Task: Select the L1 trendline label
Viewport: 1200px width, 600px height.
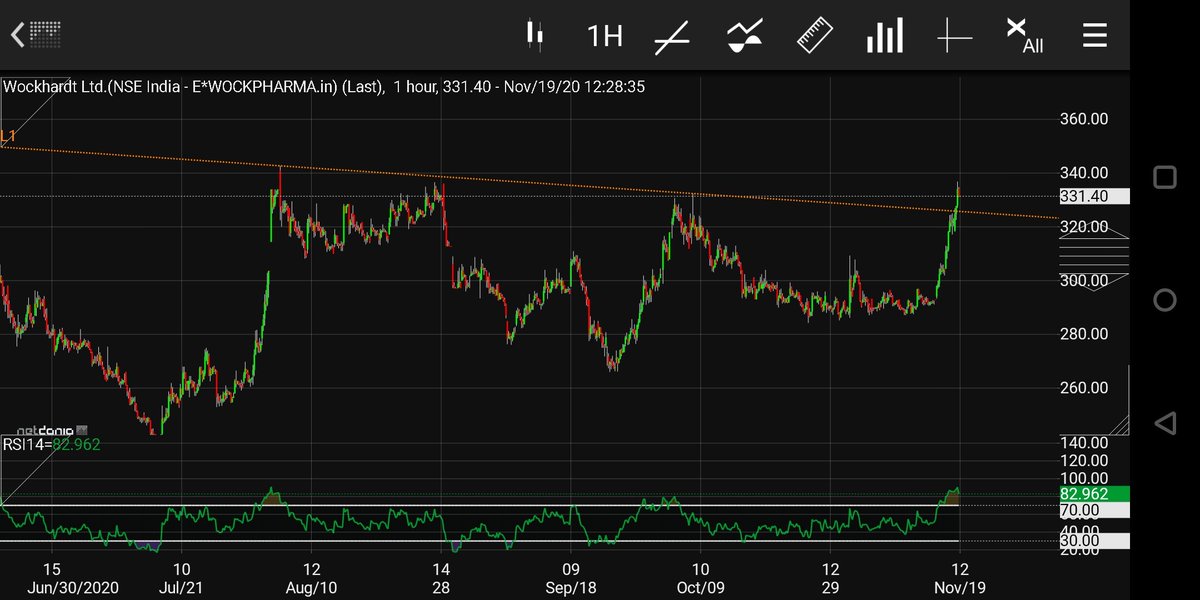Action: pyautogui.click(x=8, y=135)
